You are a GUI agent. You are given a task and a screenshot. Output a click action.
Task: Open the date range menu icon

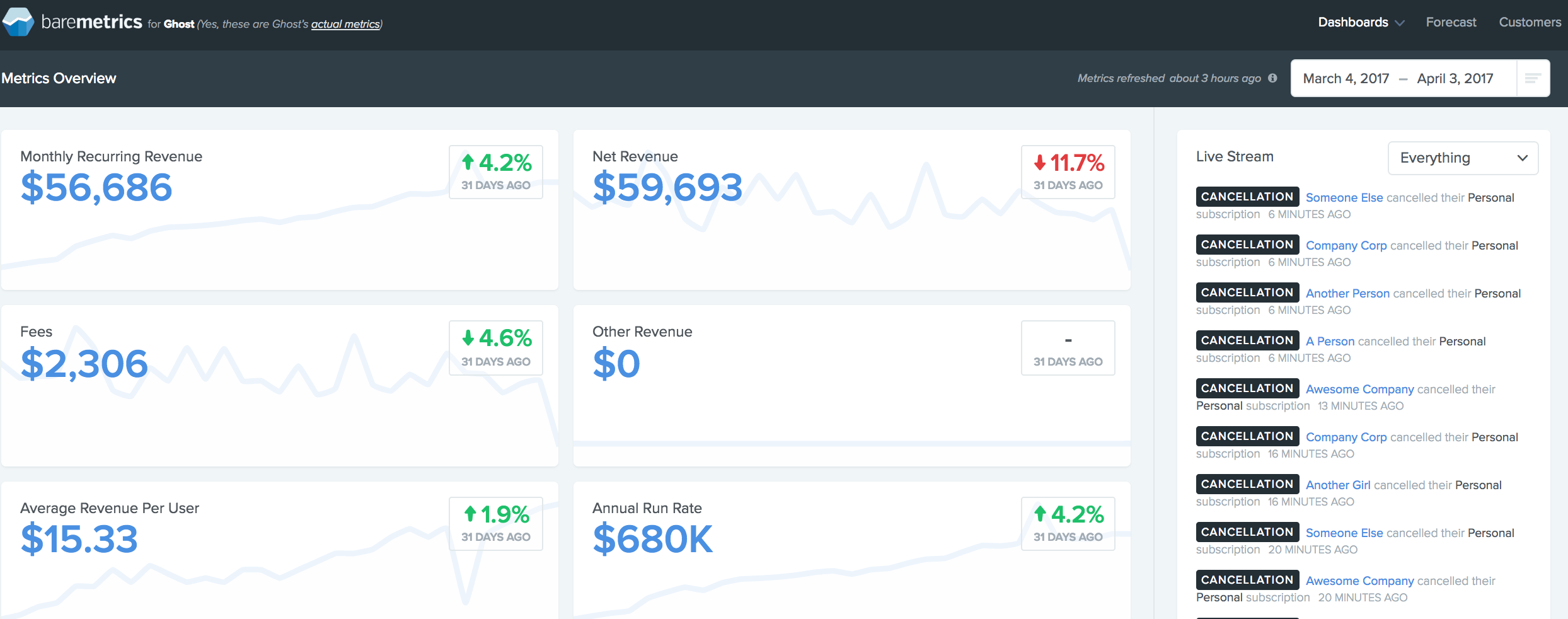1533,78
